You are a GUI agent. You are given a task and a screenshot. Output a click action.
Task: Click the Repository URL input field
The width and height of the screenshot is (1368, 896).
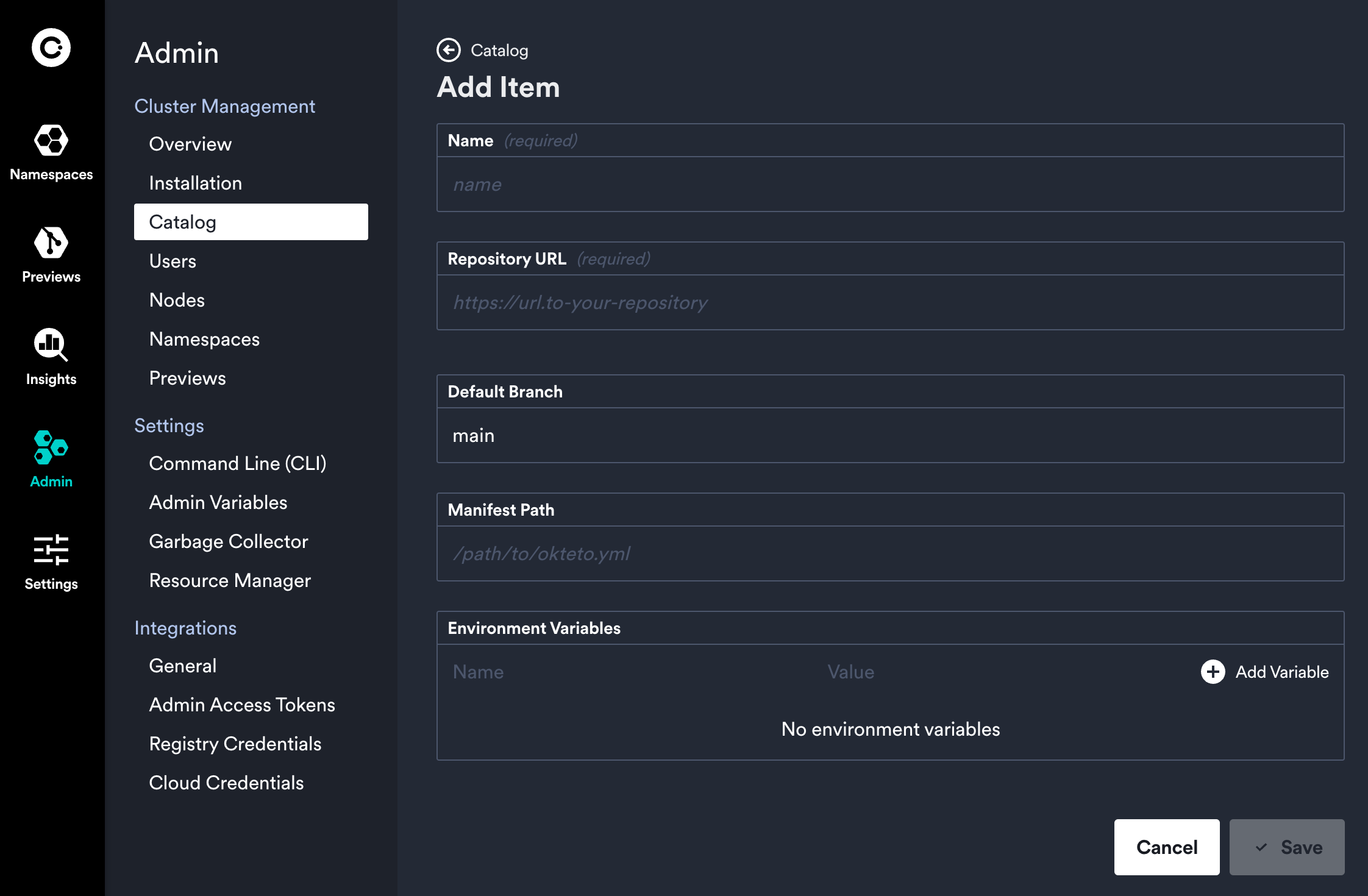[x=890, y=302]
